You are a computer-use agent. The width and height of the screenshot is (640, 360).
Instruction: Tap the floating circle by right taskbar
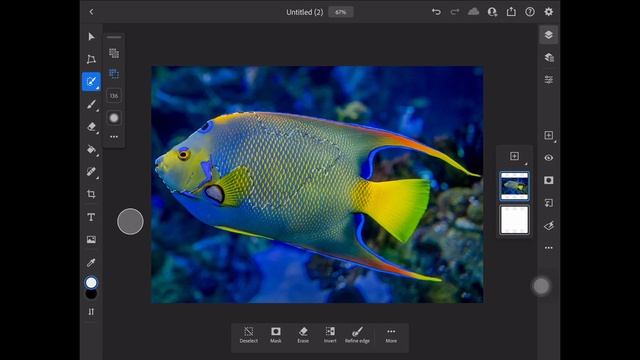pos(541,286)
